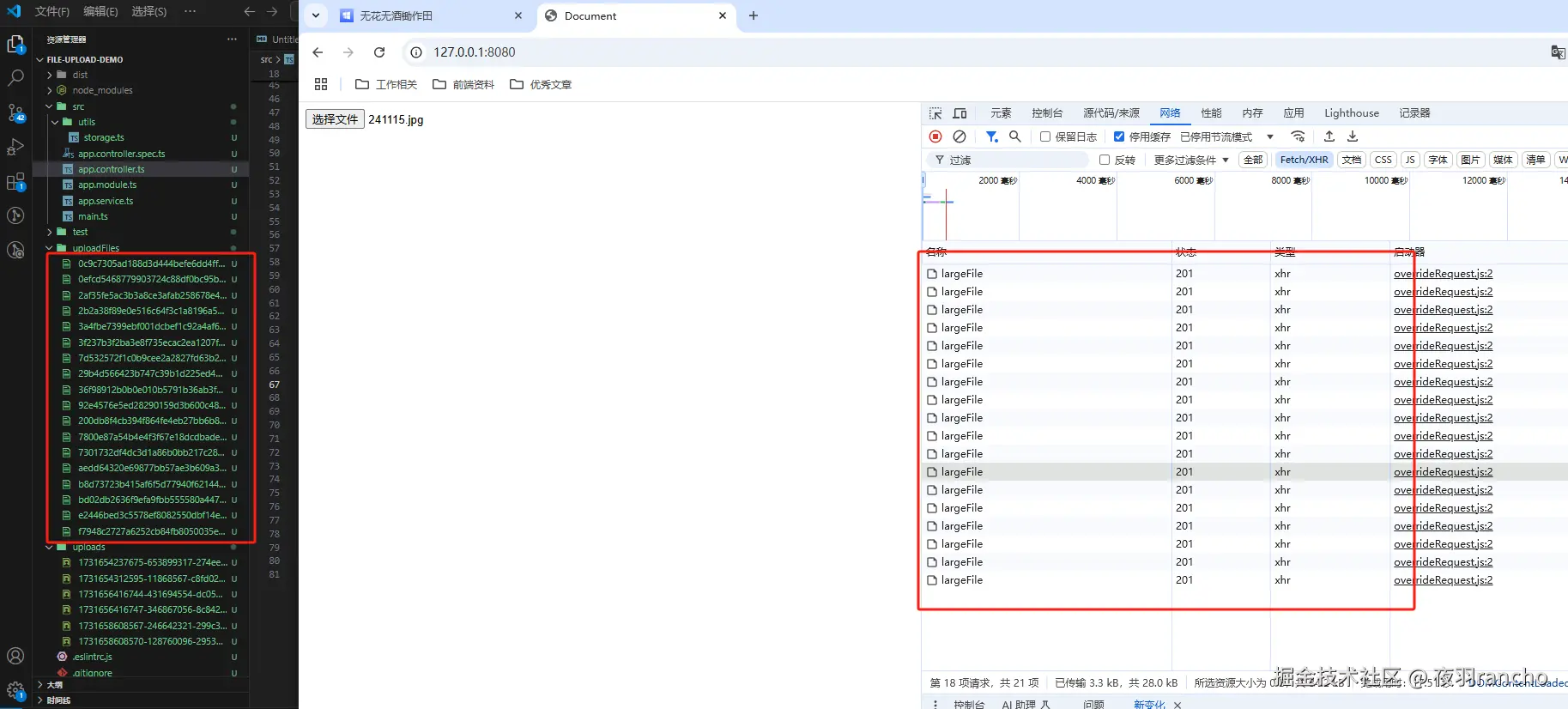1568x709 pixels.
Task: Click explorer panel more actions ellipsis
Action: [x=232, y=39]
